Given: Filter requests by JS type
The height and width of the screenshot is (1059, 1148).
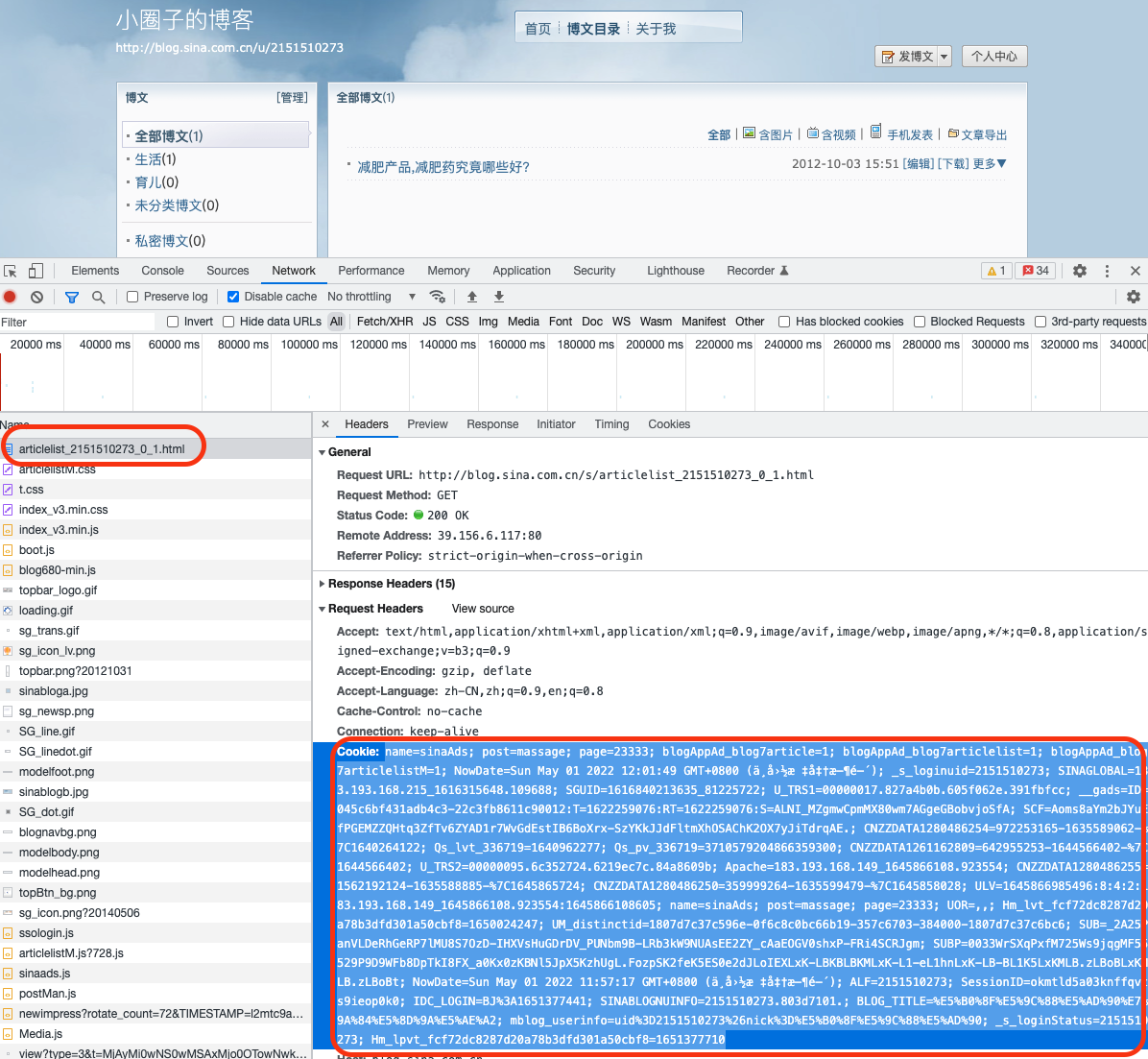Looking at the screenshot, I should click(430, 322).
